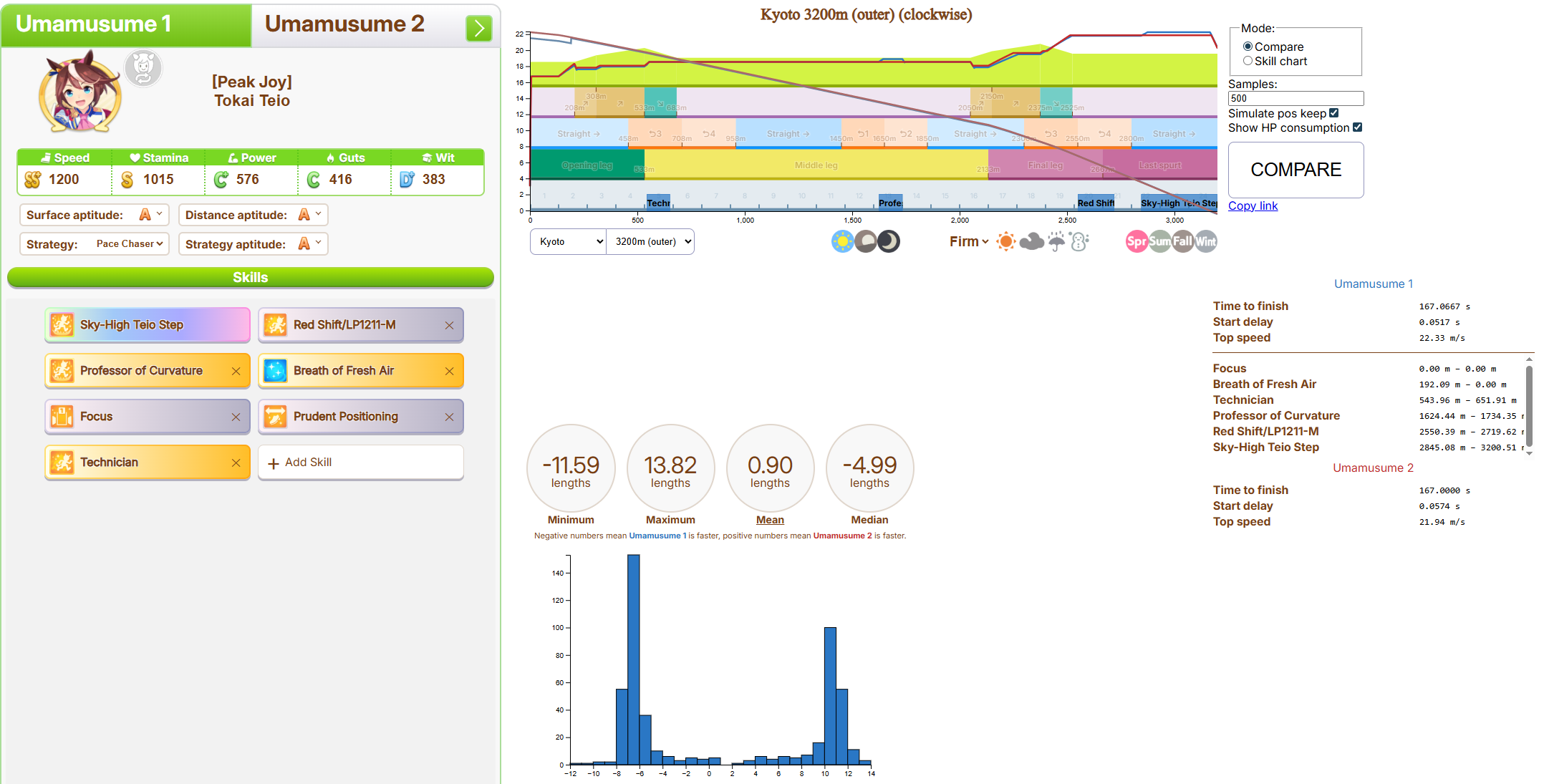Click Sky-High Teio Step skill icon
The height and width of the screenshot is (784, 1544).
click(x=62, y=325)
